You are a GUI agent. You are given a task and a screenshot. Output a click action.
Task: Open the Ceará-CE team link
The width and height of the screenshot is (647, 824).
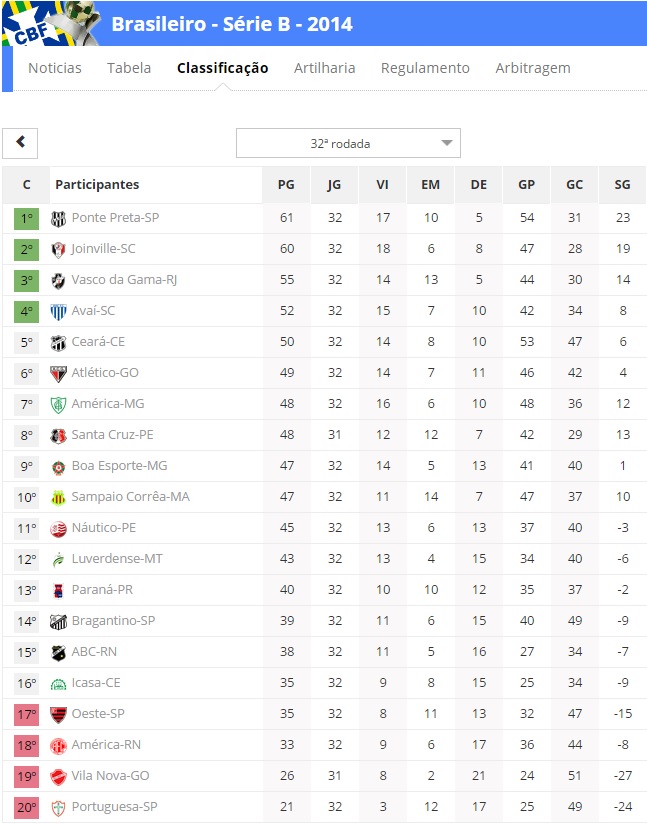pos(98,342)
